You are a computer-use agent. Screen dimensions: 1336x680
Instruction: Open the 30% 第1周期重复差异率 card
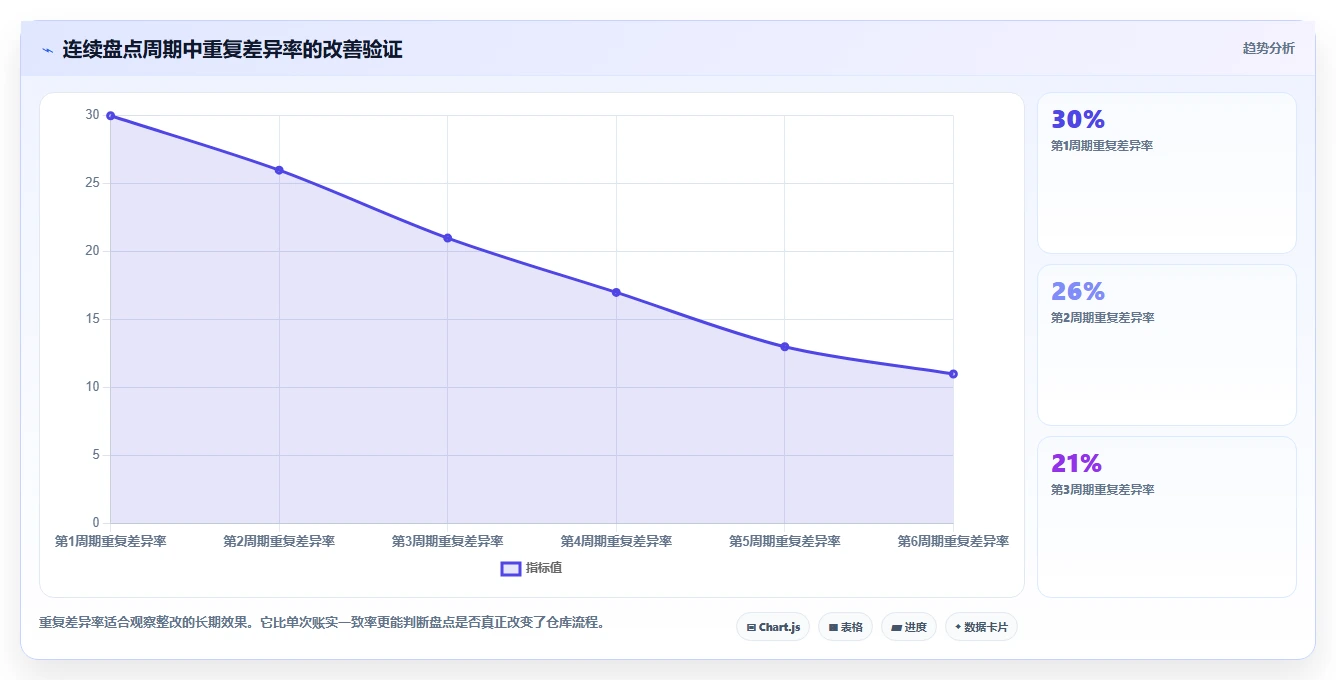coord(1167,173)
